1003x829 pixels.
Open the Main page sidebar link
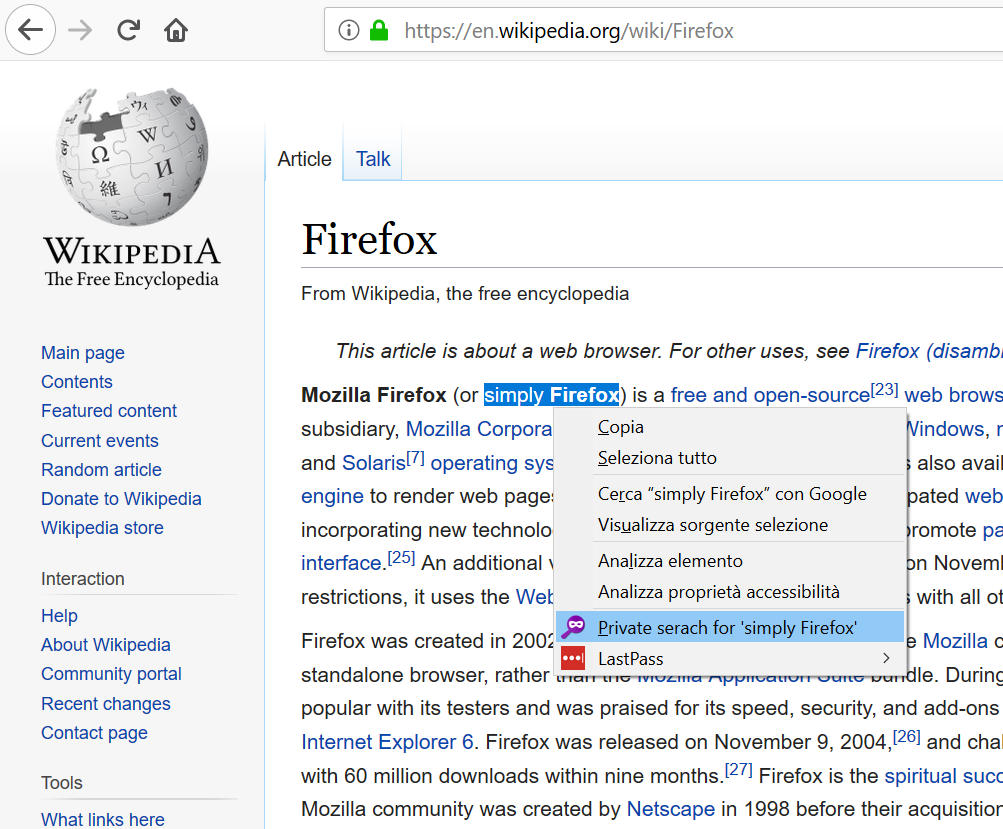click(83, 352)
